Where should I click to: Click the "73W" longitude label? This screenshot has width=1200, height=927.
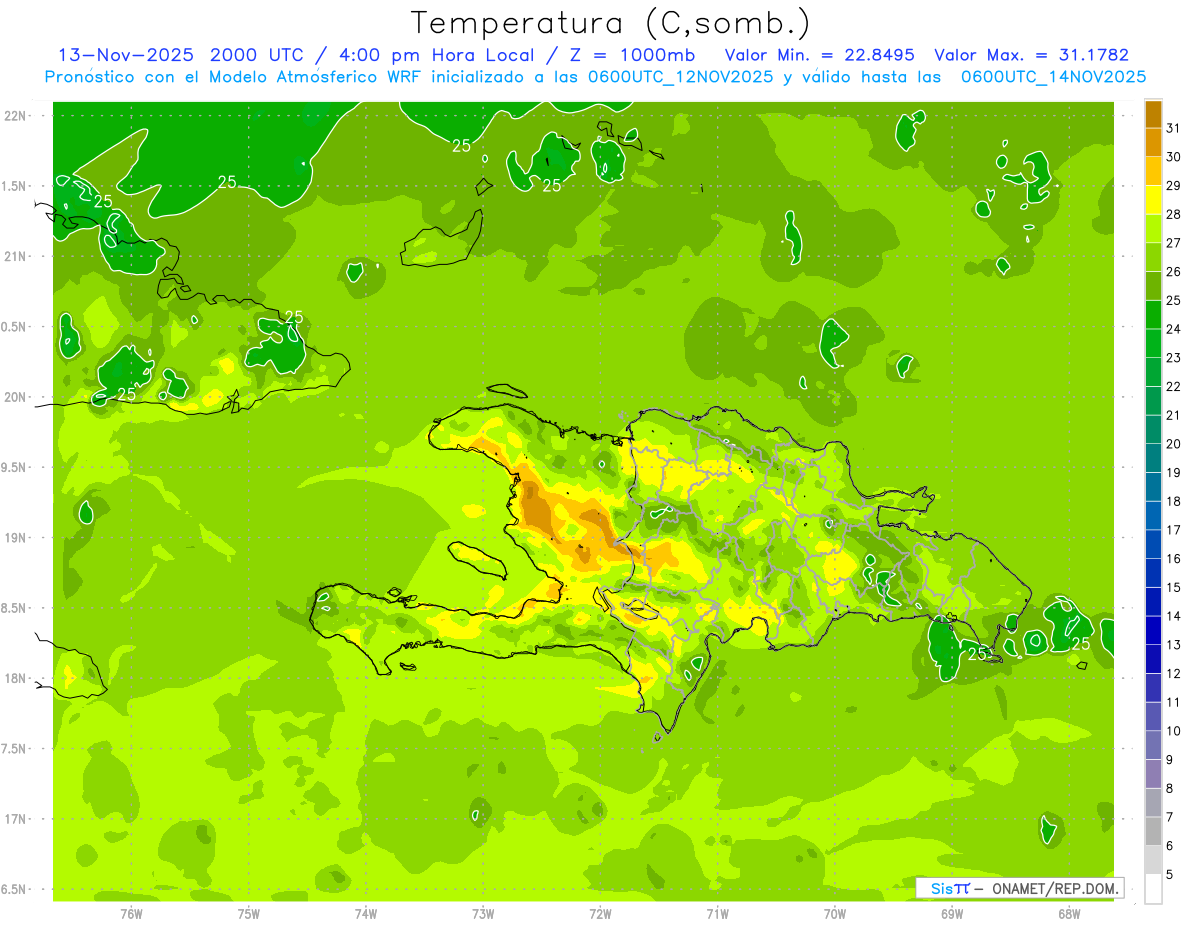pyautogui.click(x=483, y=913)
